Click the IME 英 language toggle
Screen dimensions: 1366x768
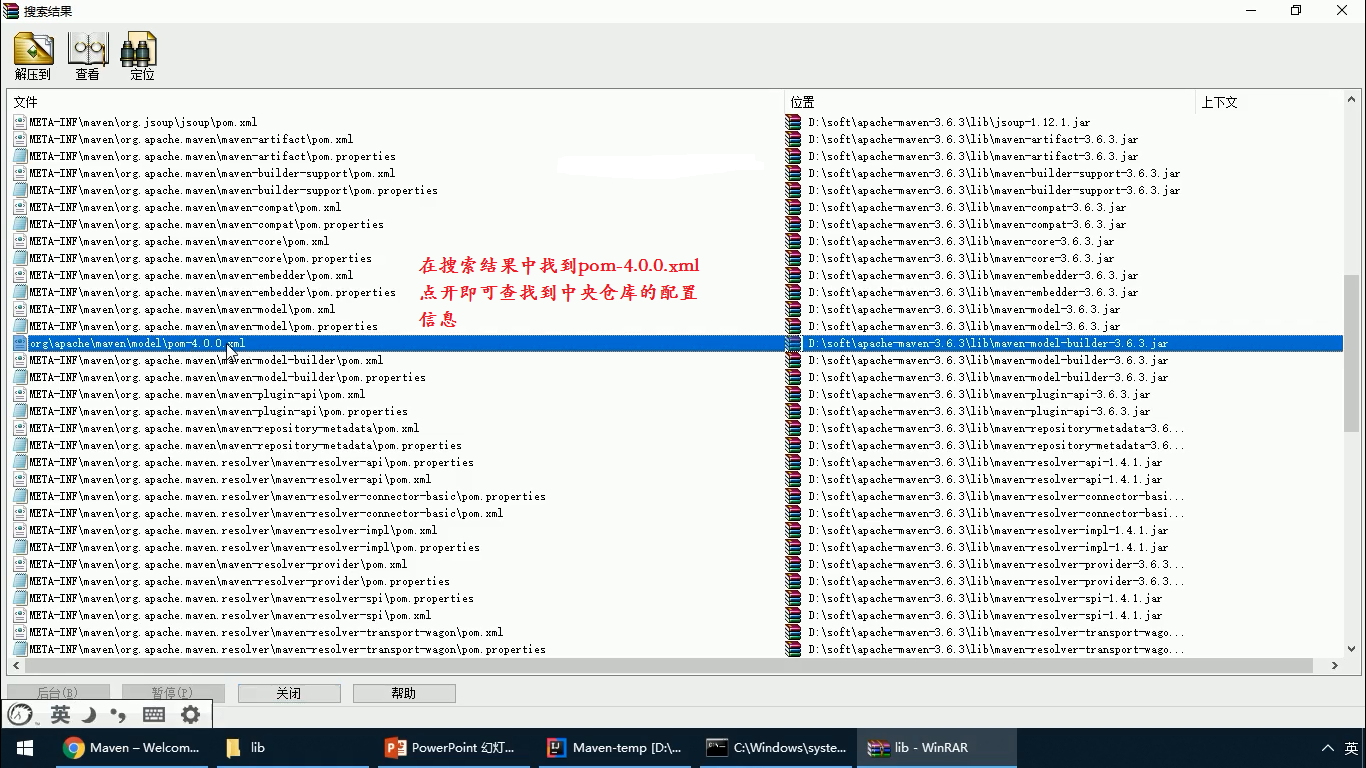pyautogui.click(x=60, y=714)
